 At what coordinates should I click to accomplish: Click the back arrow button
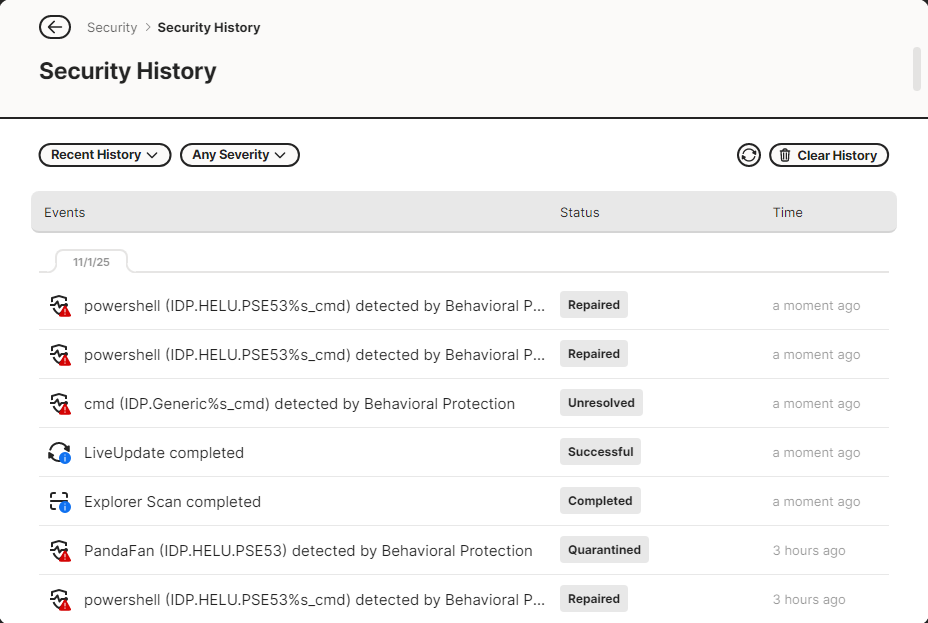pos(55,27)
